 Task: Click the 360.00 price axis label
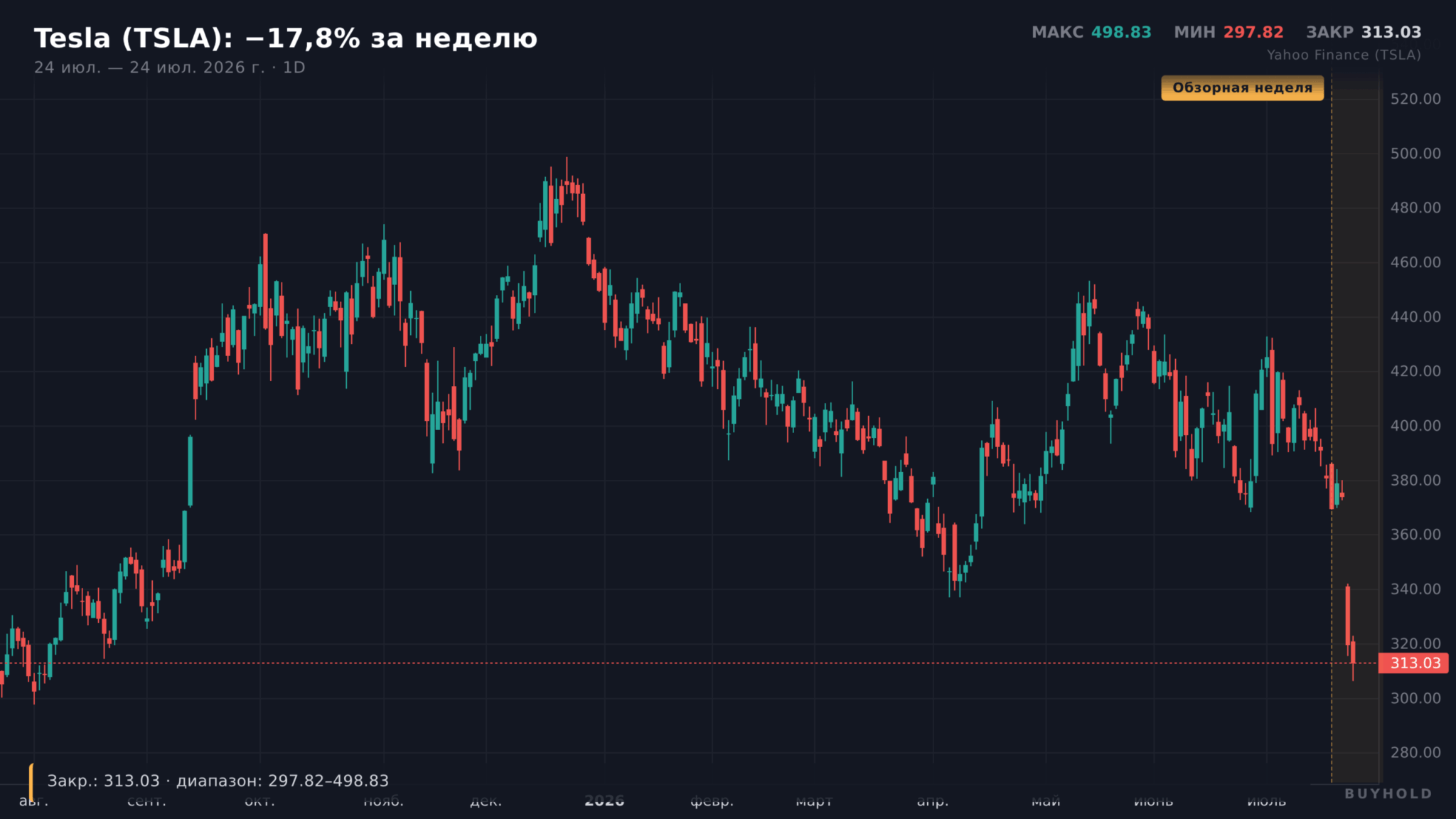point(1415,535)
